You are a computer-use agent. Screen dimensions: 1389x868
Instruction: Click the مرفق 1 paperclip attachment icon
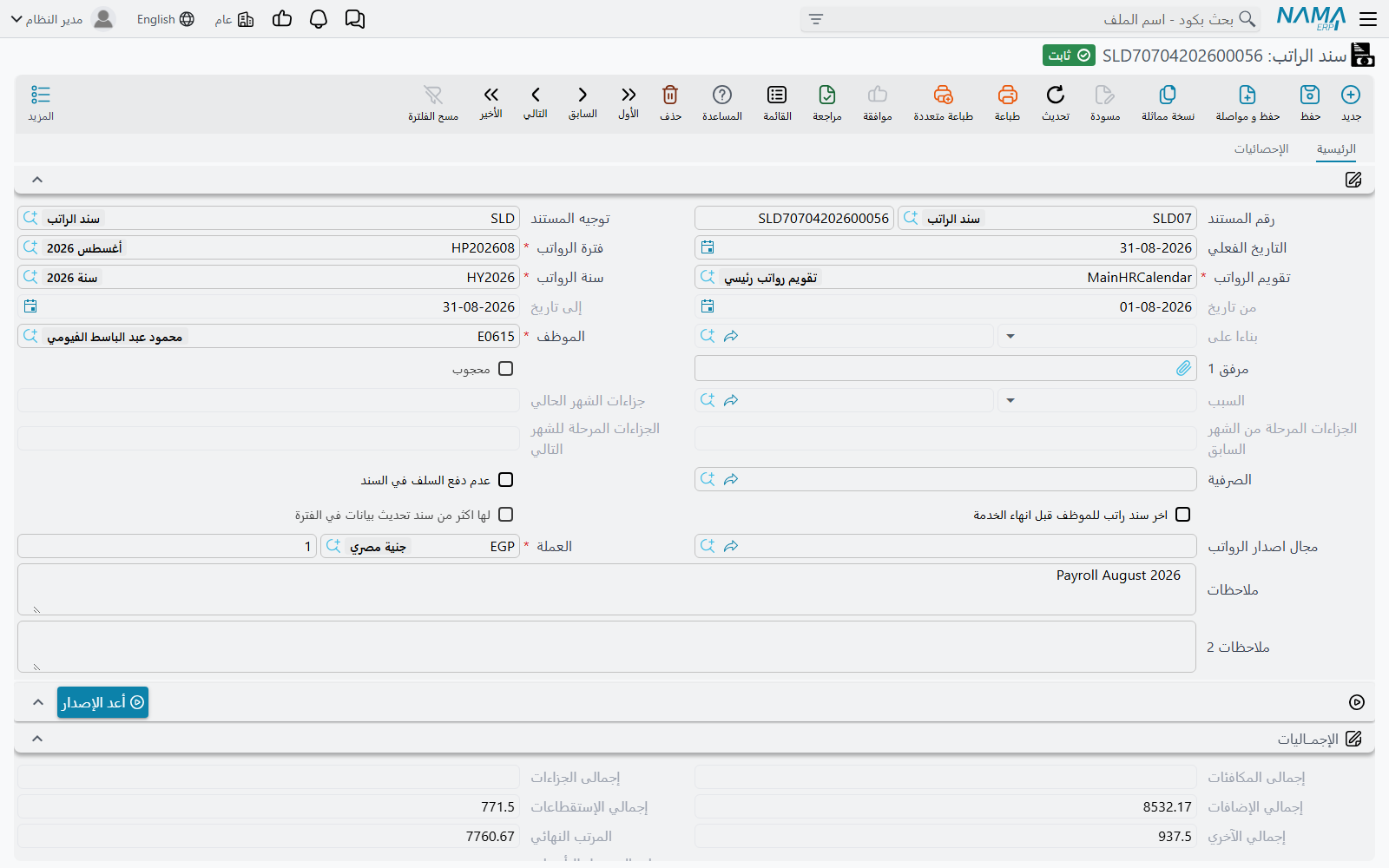tap(1183, 368)
